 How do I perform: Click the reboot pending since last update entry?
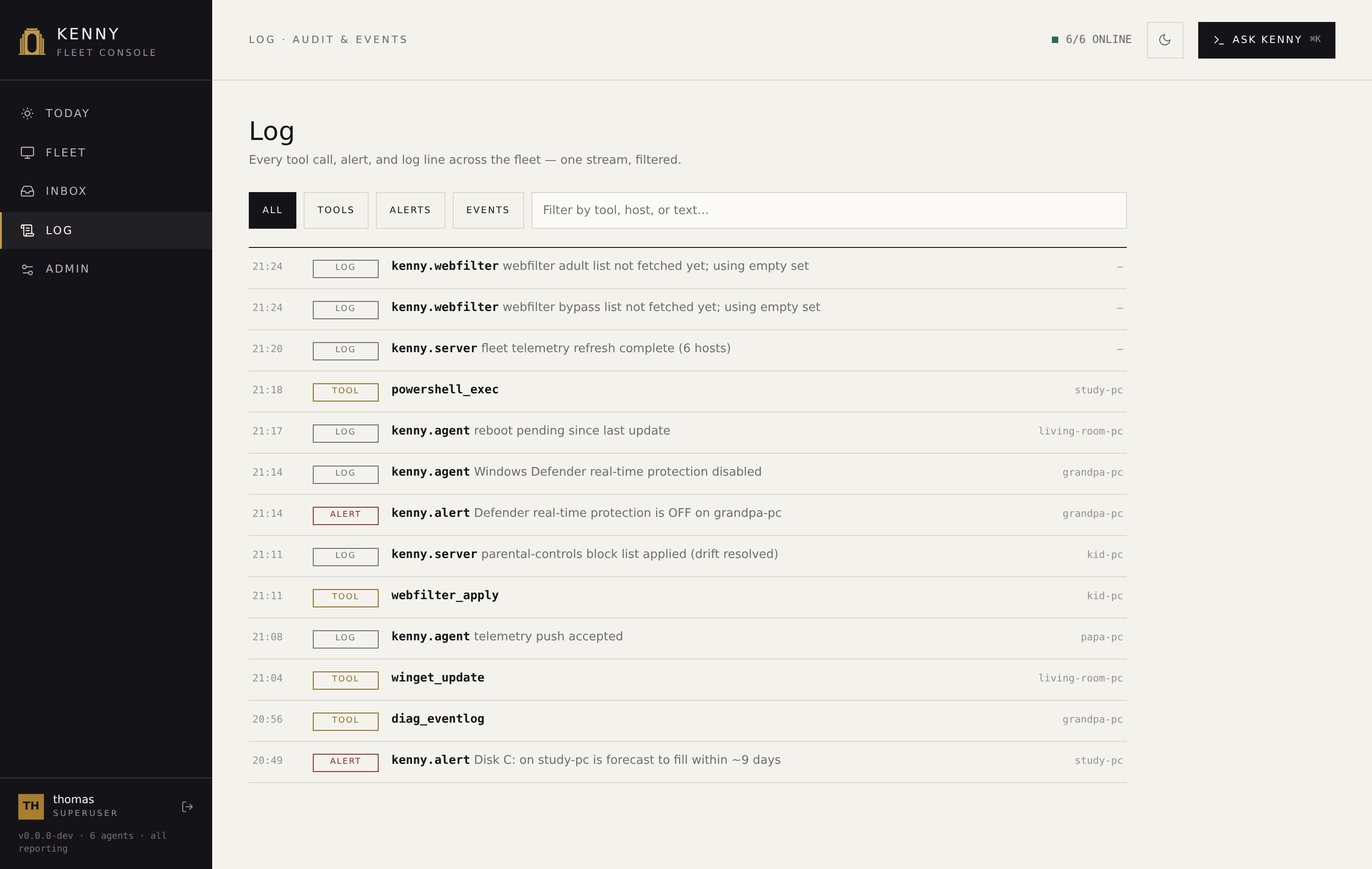[x=687, y=433]
